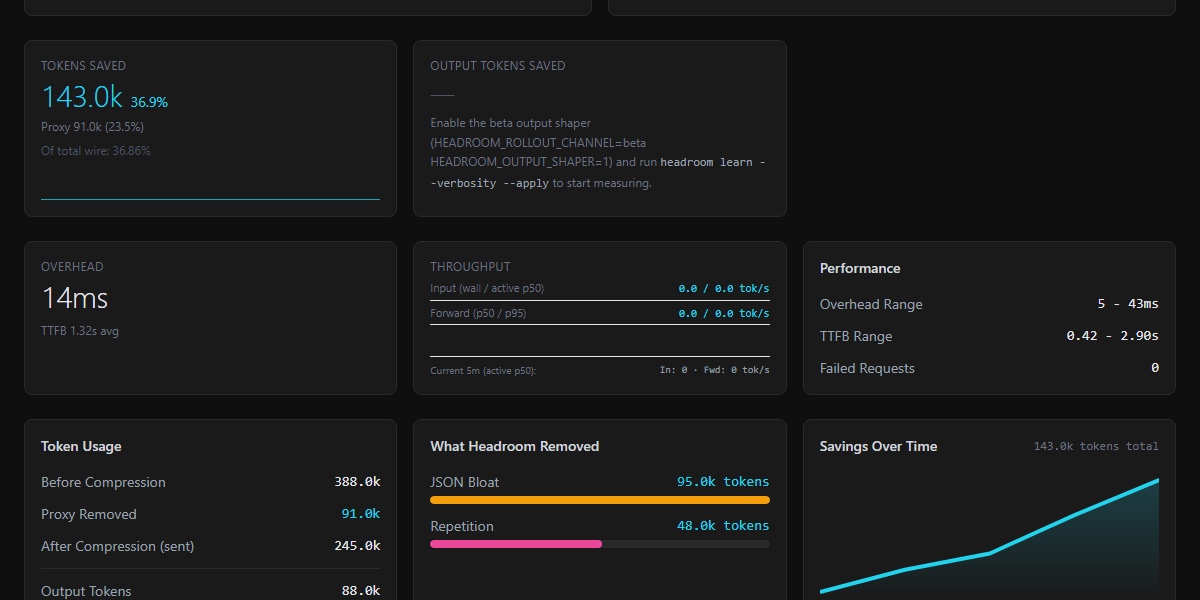Click the Output Tokens label

point(86,591)
